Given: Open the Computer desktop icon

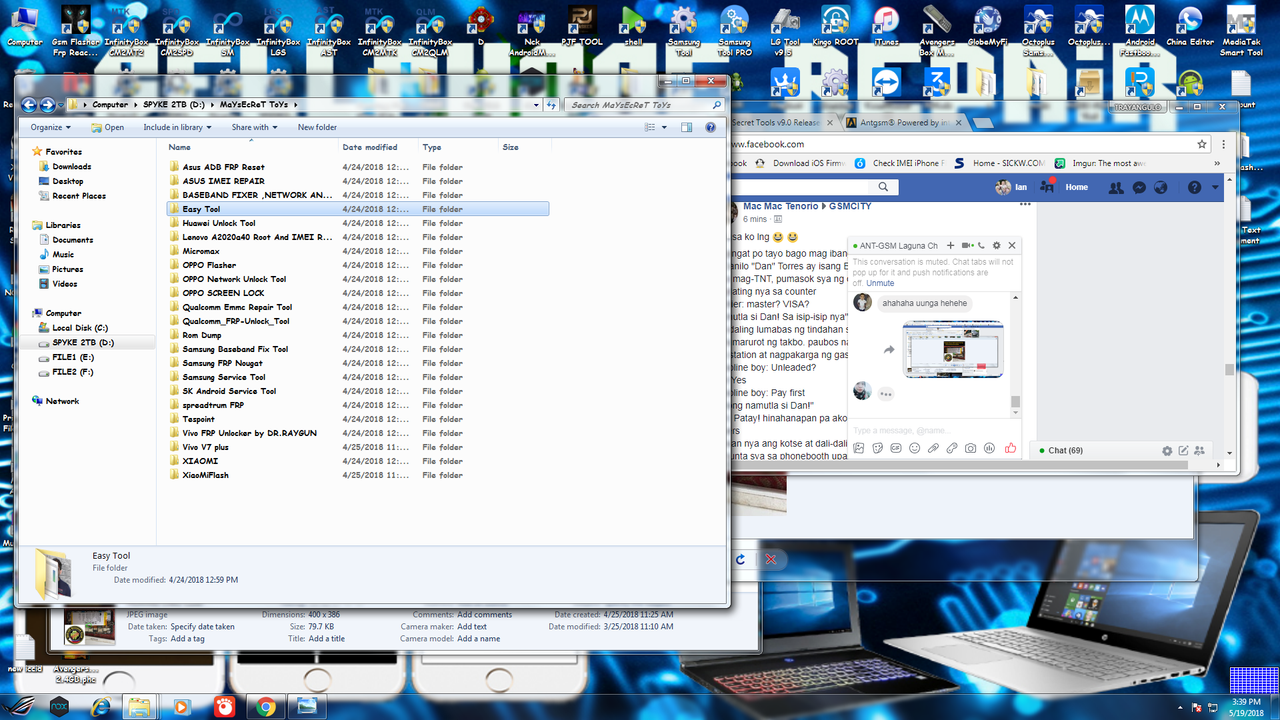Looking at the screenshot, I should [x=24, y=26].
